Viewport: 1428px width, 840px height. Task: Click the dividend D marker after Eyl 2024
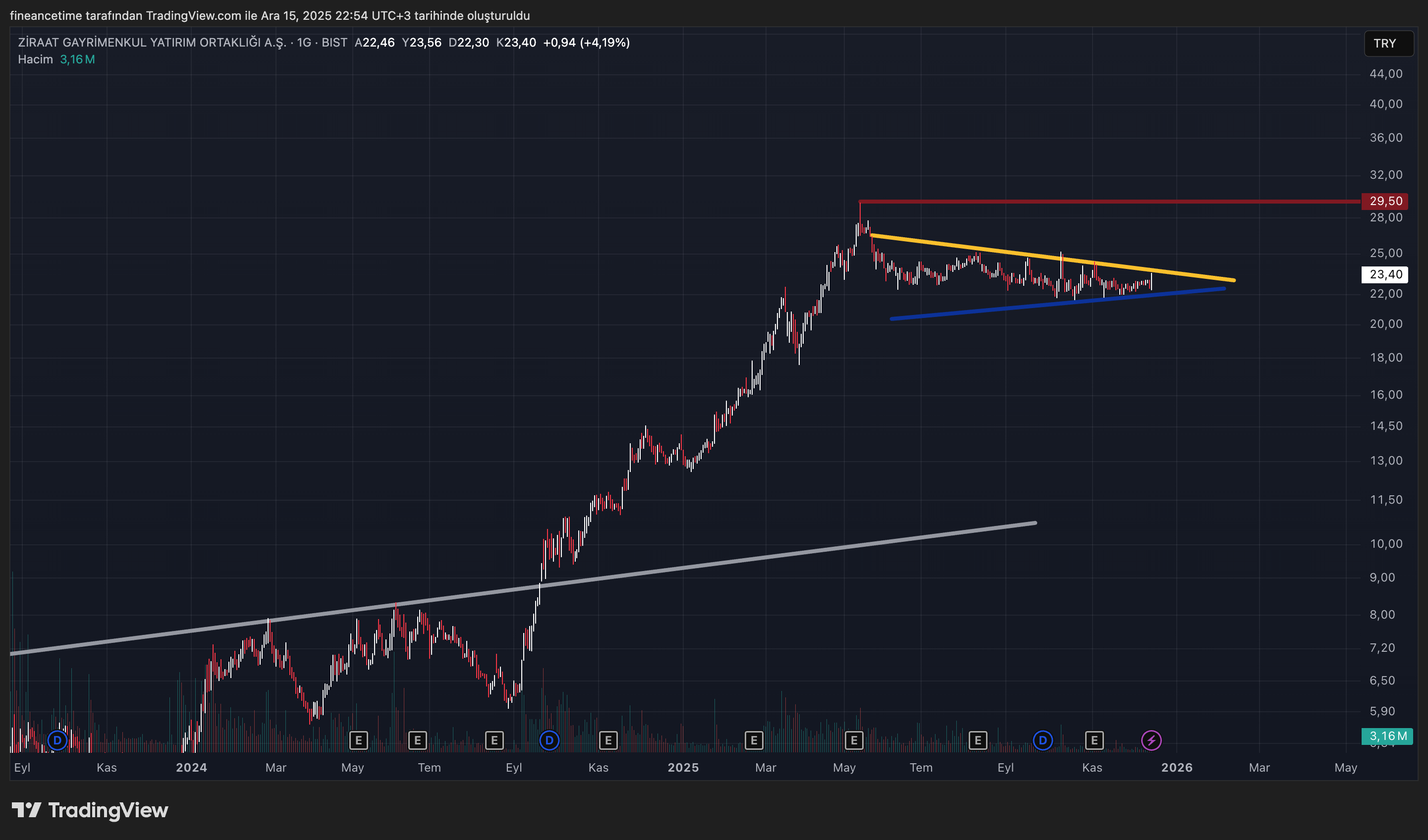point(549,740)
